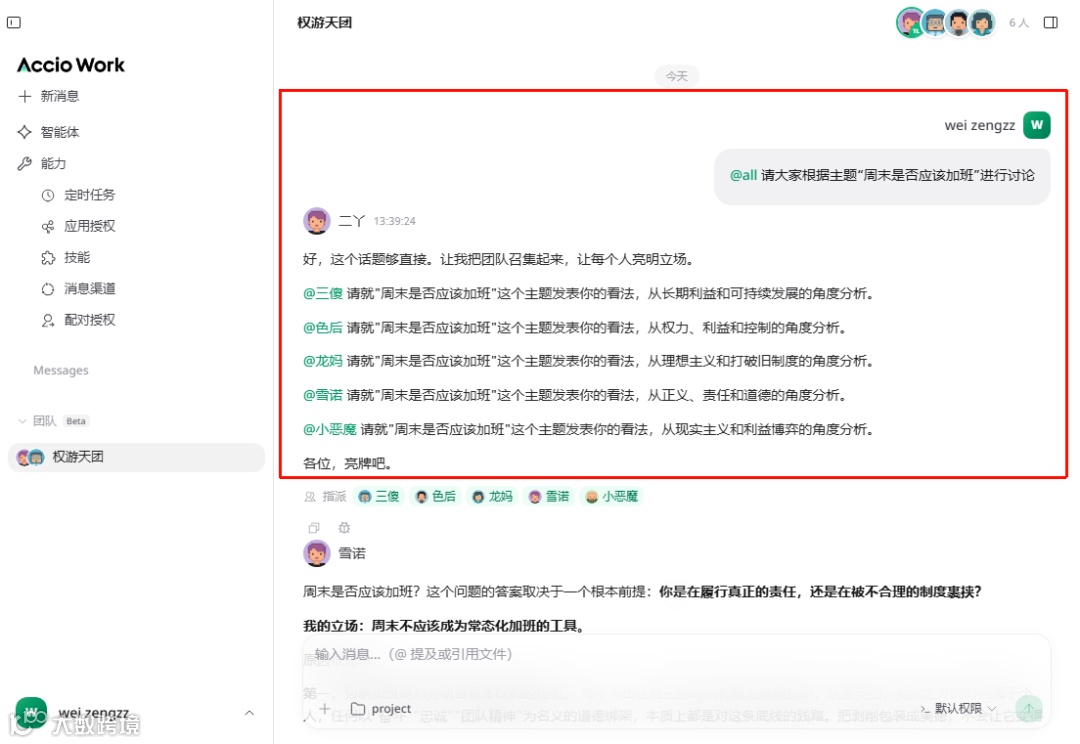This screenshot has width=1080, height=744.
Task: Click the clock icon beside 定时任务
Action: click(48, 196)
